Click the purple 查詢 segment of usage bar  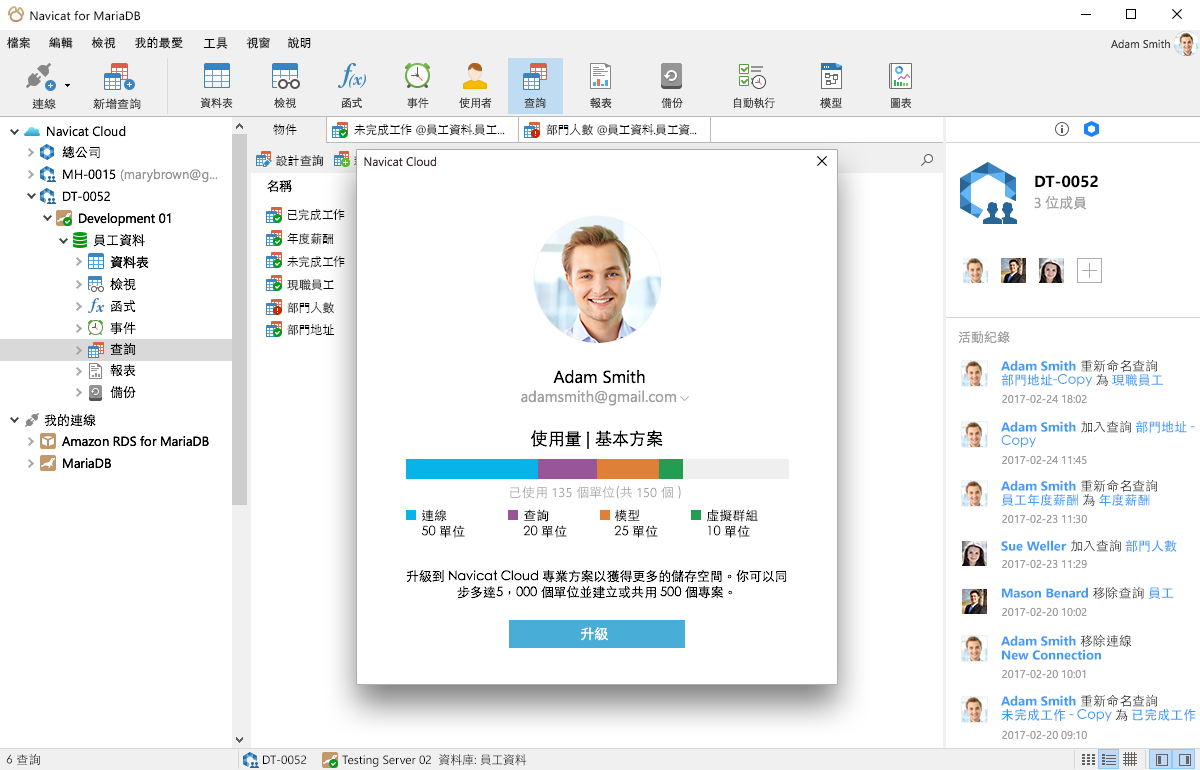567,469
